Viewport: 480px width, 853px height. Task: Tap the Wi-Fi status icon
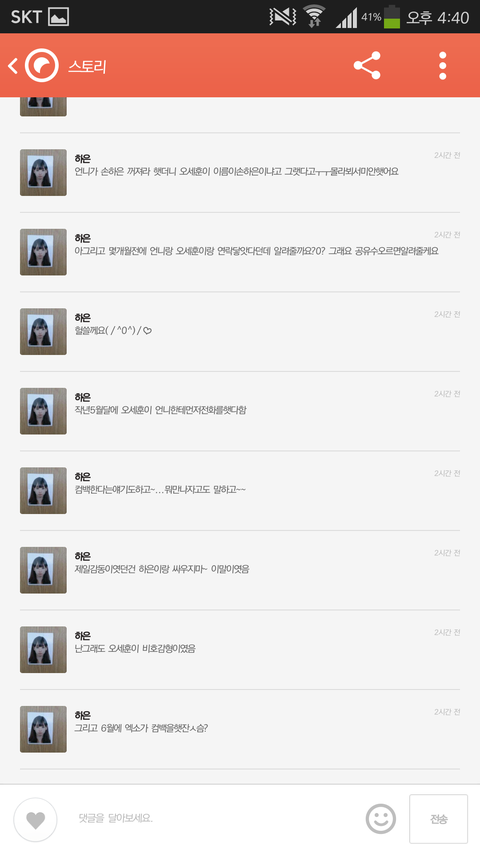(314, 16)
